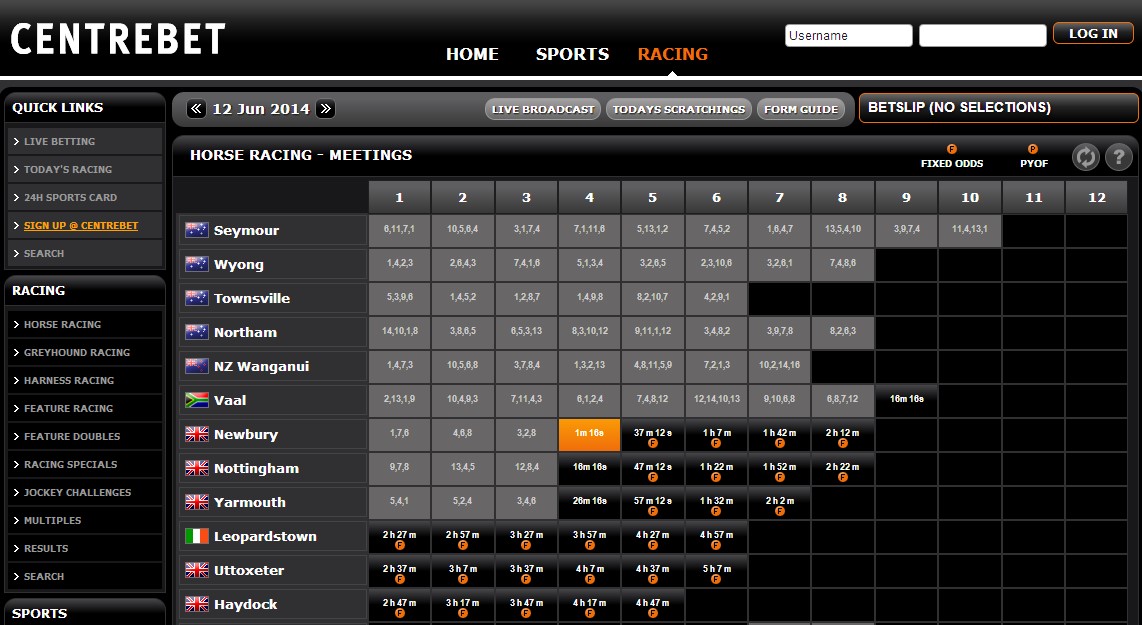Click the Nottingham UK flag icon
The height and width of the screenshot is (625, 1142).
click(x=197, y=468)
